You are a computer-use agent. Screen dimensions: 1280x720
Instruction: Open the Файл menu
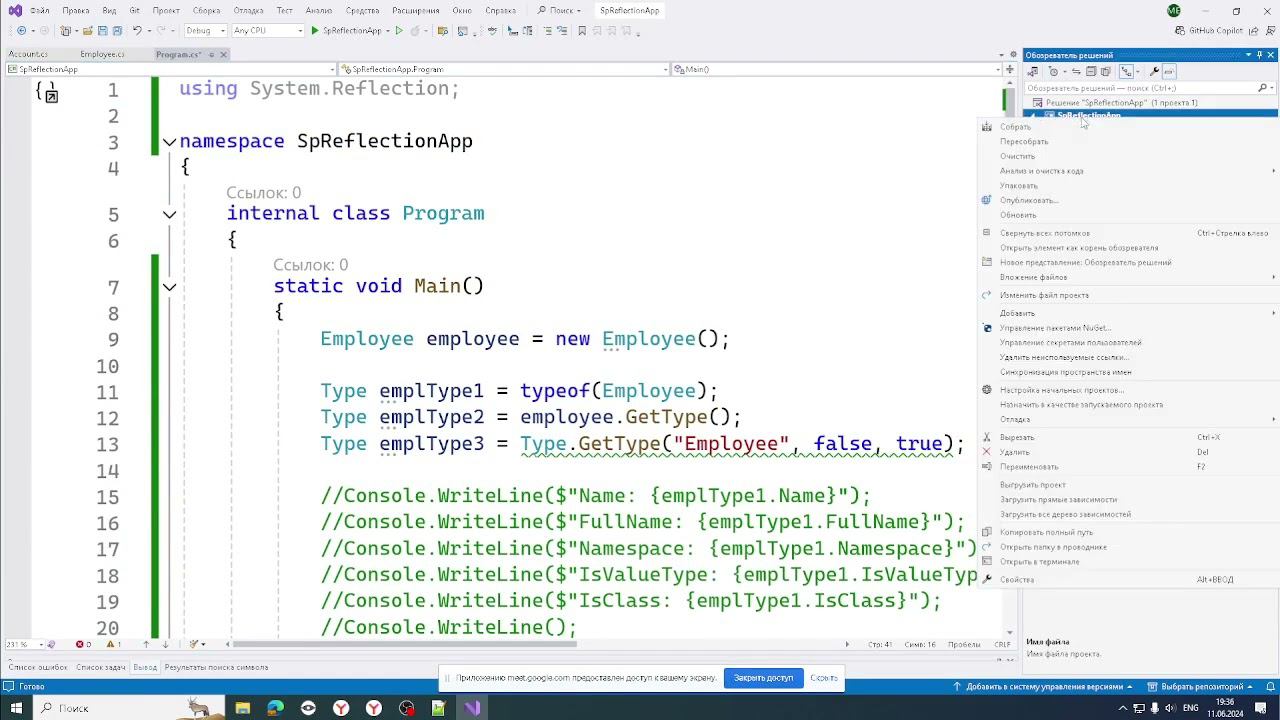point(39,10)
